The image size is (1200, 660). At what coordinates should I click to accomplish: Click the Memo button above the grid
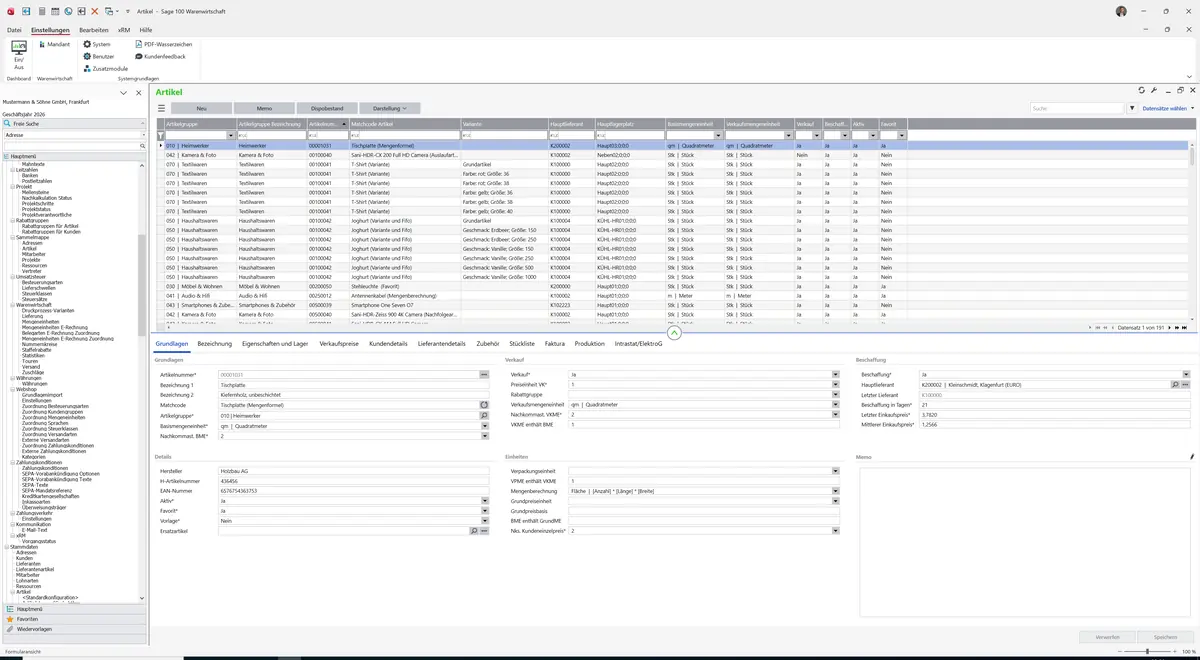pos(264,108)
